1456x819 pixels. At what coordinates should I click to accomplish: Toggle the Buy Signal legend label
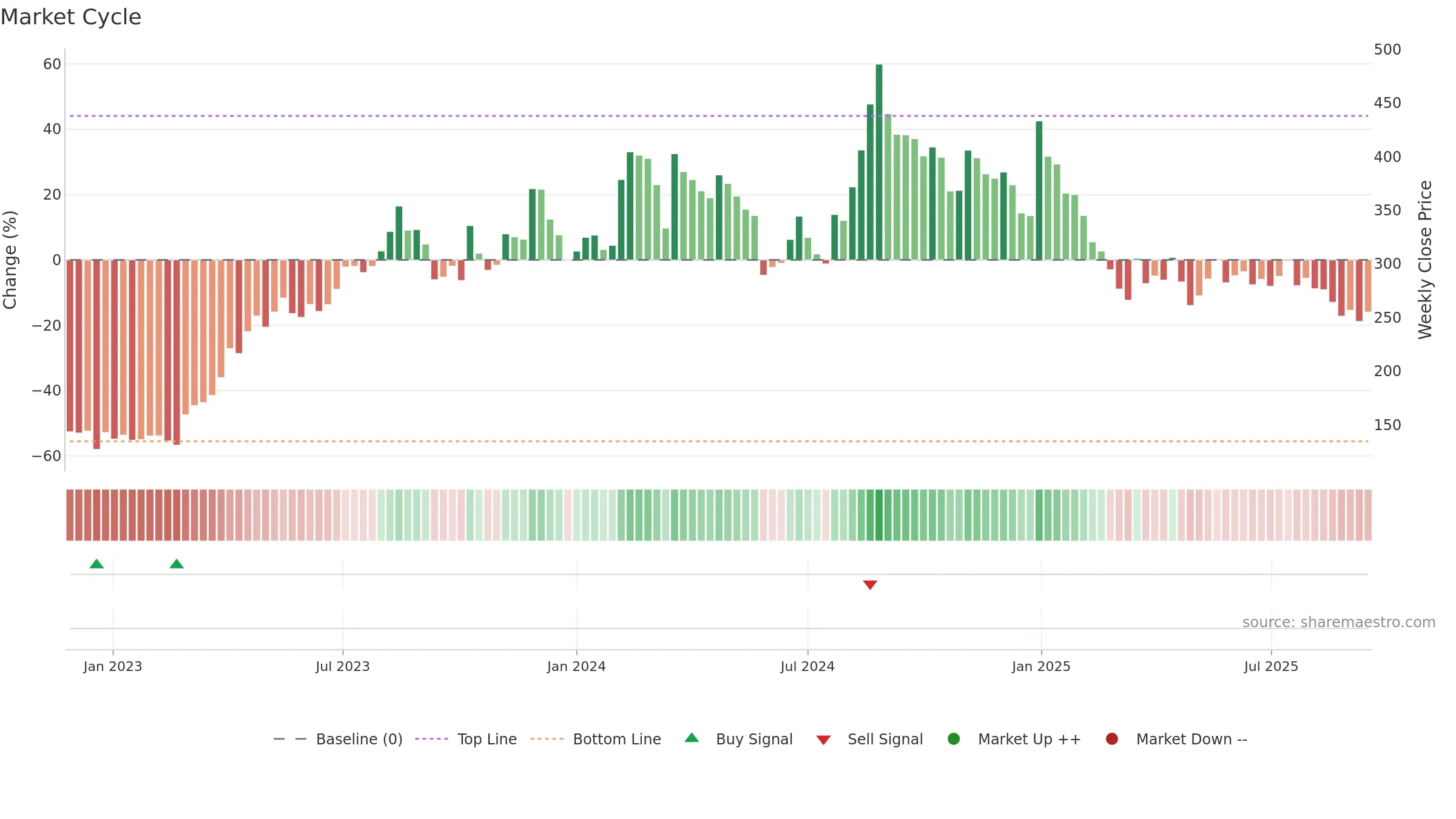[x=754, y=739]
